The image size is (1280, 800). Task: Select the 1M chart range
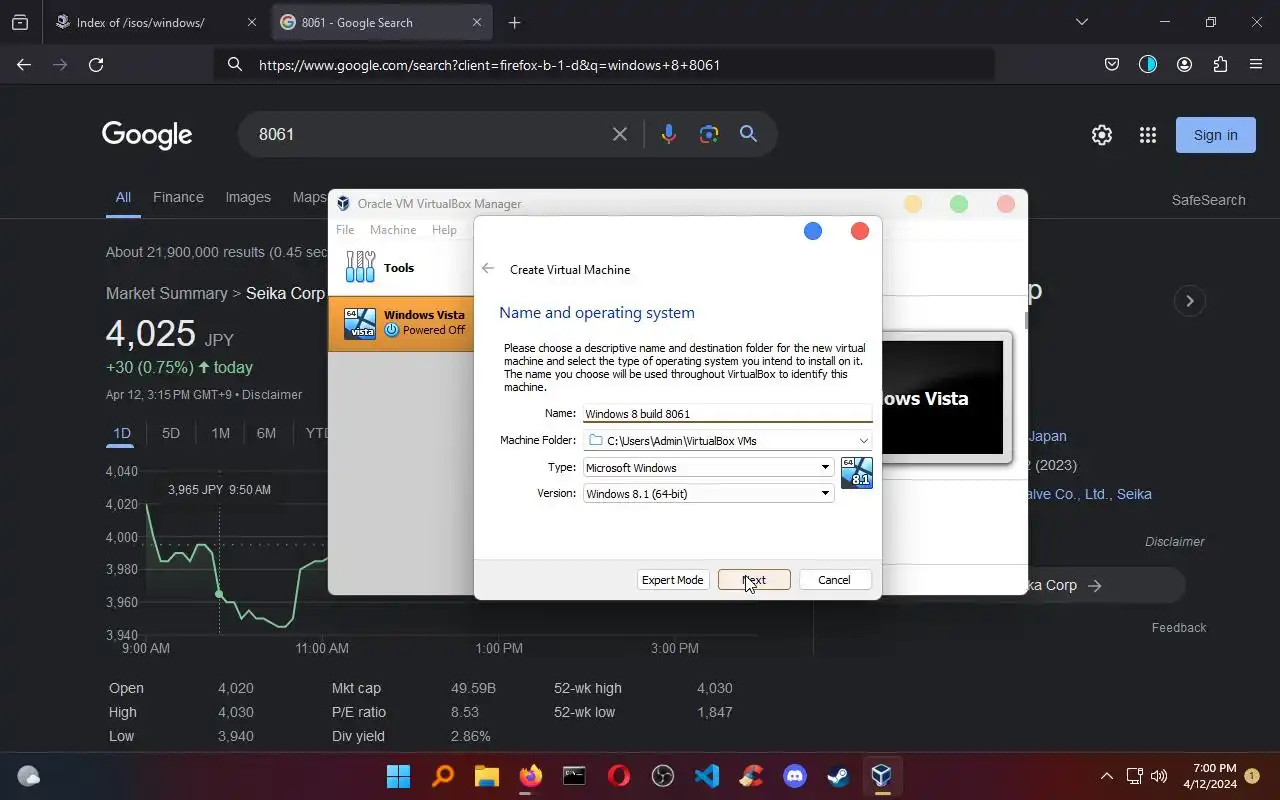[220, 433]
